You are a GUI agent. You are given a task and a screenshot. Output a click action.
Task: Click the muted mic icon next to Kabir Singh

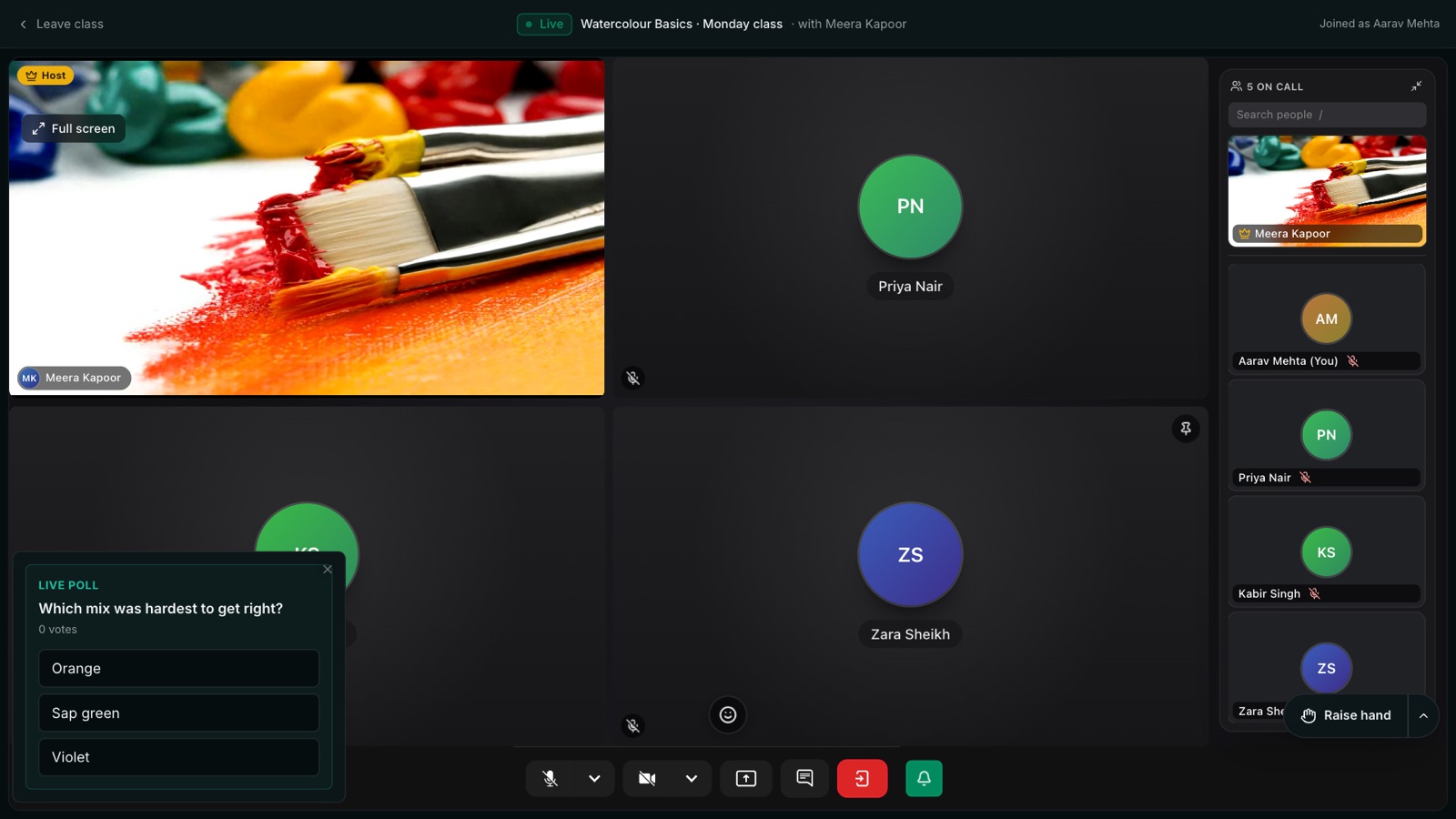[x=1315, y=593]
